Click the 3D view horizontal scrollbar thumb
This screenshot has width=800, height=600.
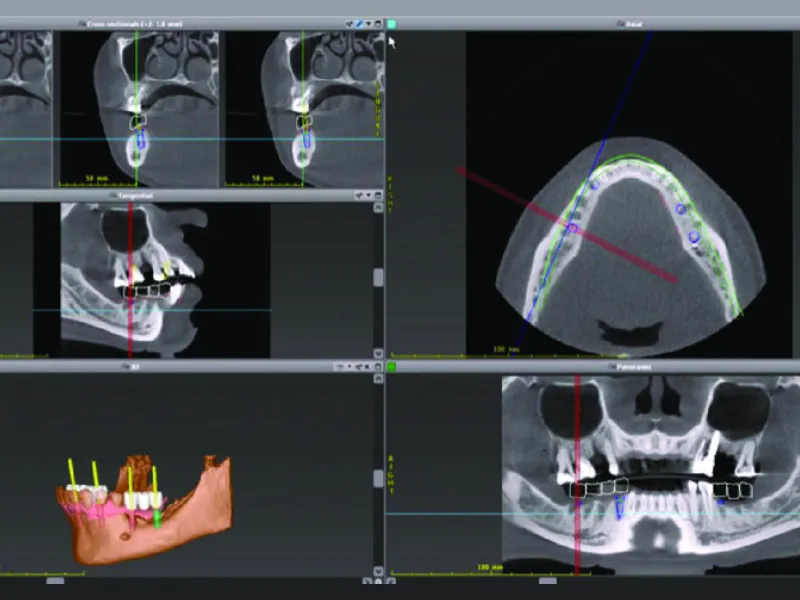tap(55, 581)
